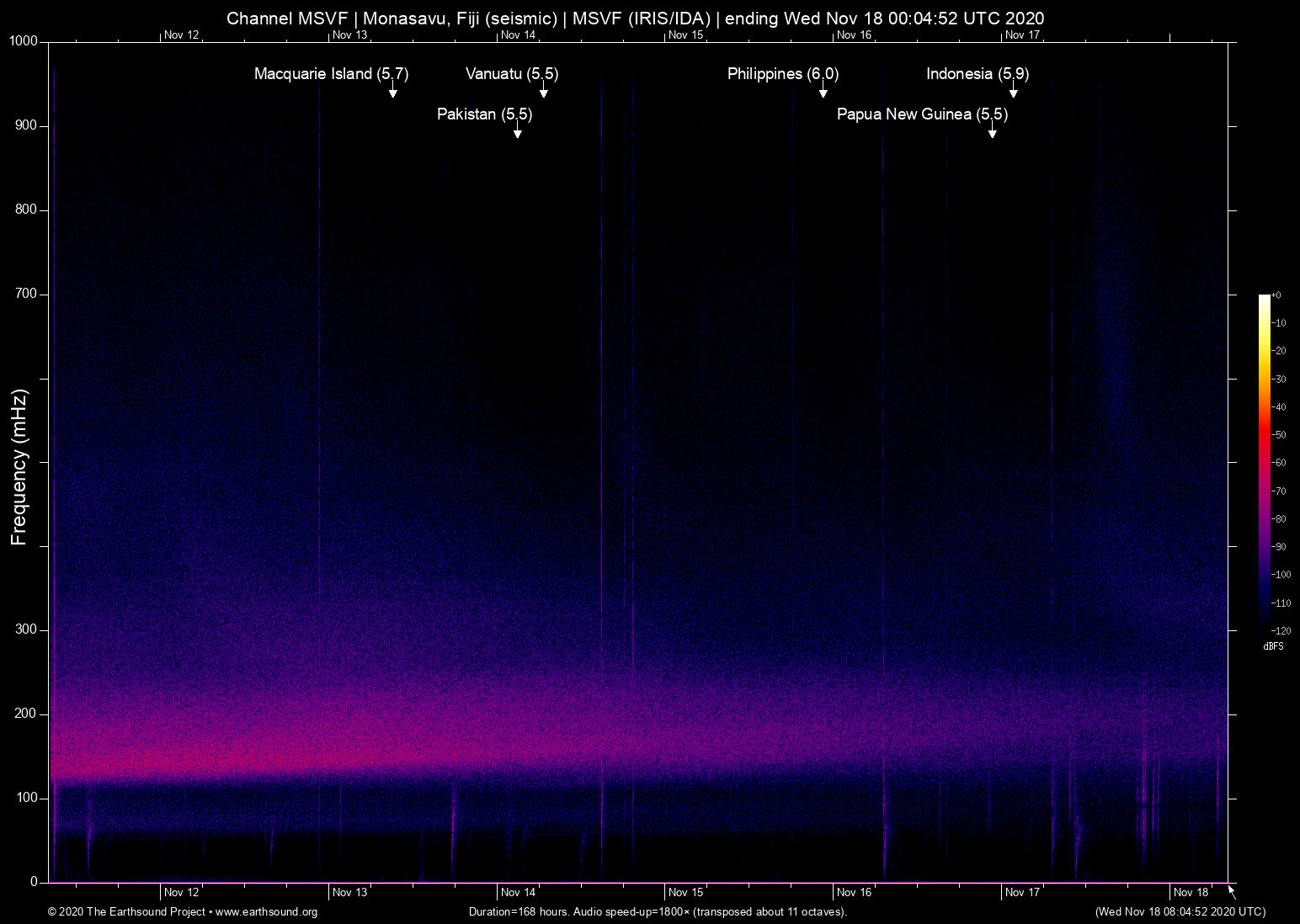Click the Nov 14 label on the bottom axis

click(x=519, y=892)
